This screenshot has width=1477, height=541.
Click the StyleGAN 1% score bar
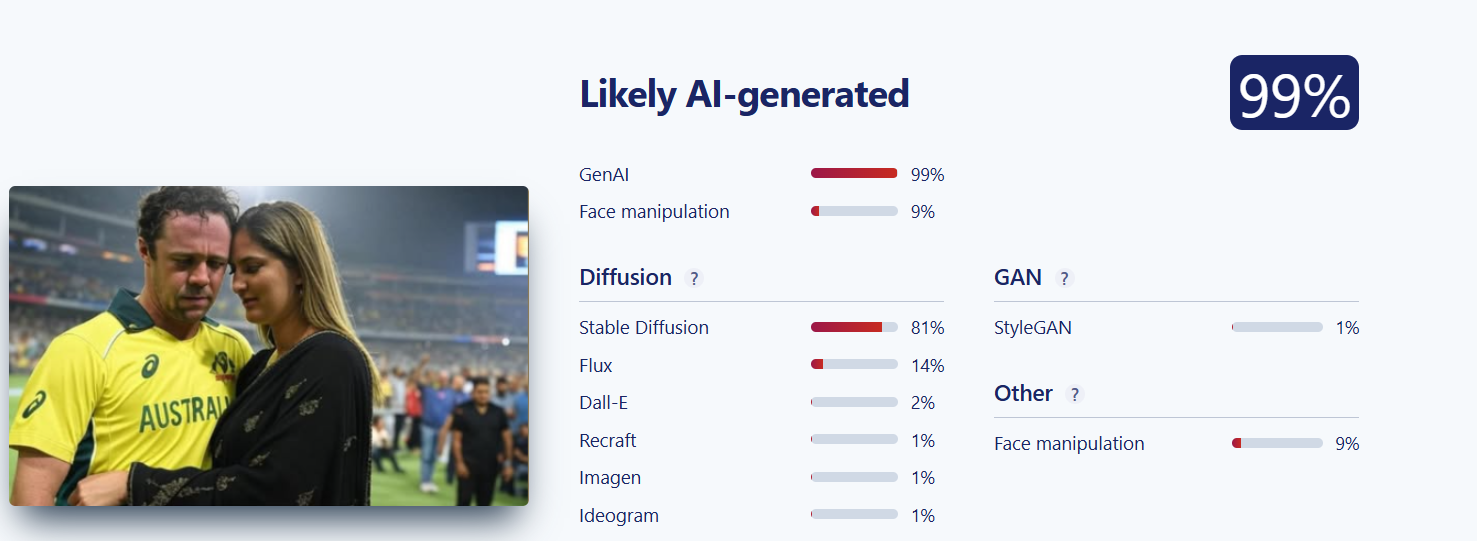click(1277, 328)
